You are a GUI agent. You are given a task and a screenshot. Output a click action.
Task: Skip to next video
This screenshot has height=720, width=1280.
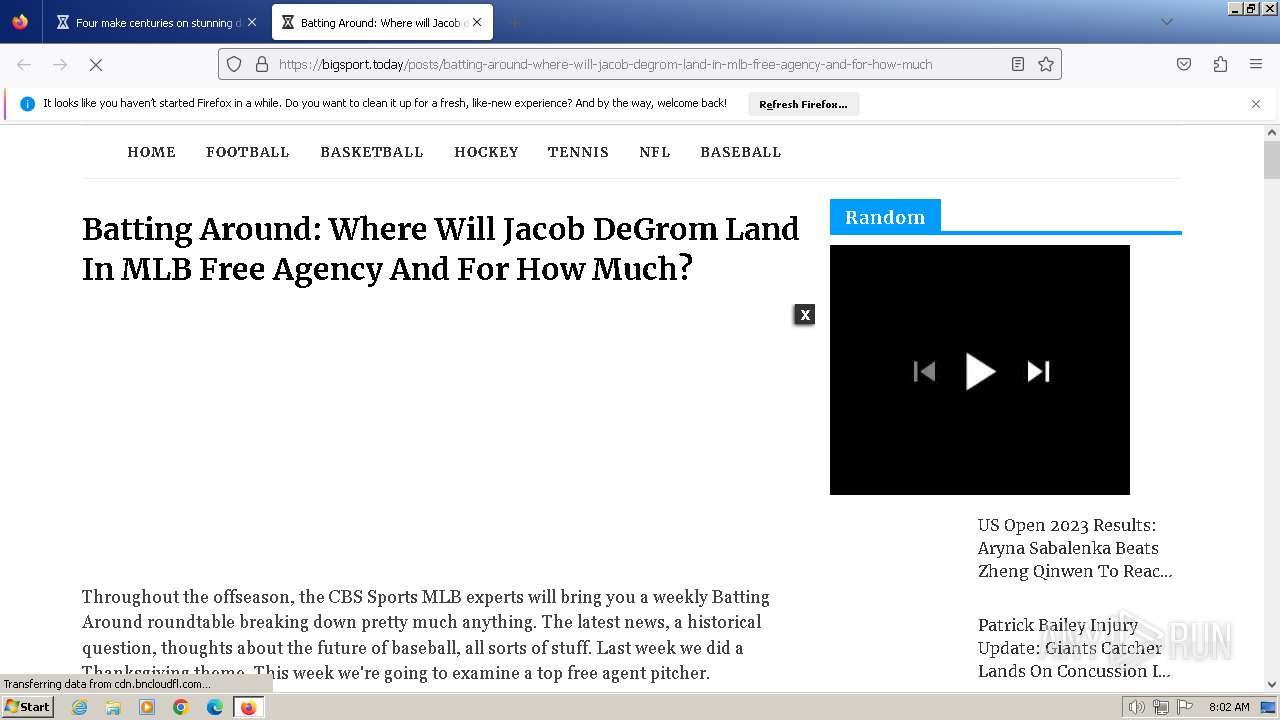tap(1039, 372)
